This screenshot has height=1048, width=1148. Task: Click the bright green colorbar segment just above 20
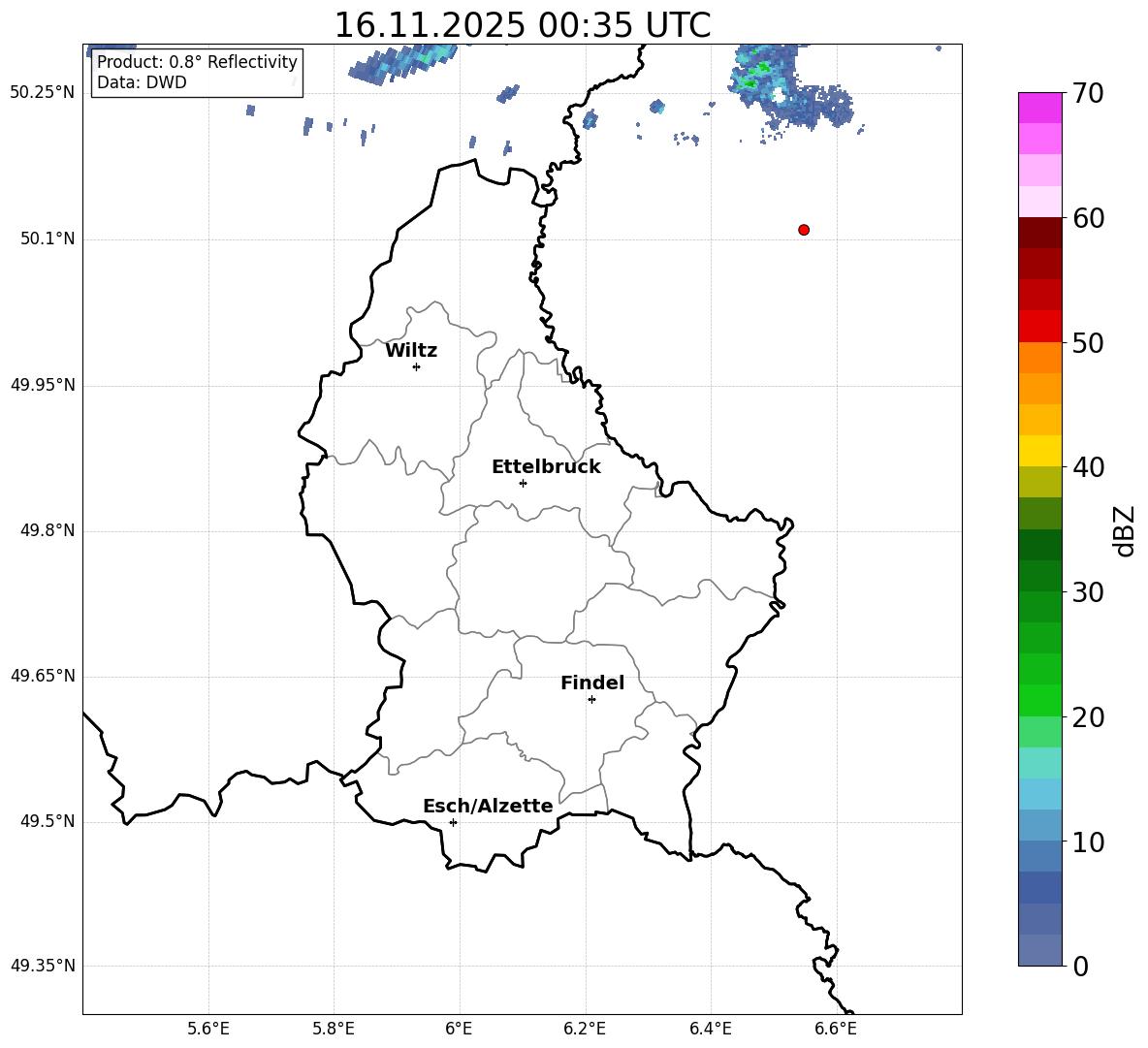click(1039, 700)
